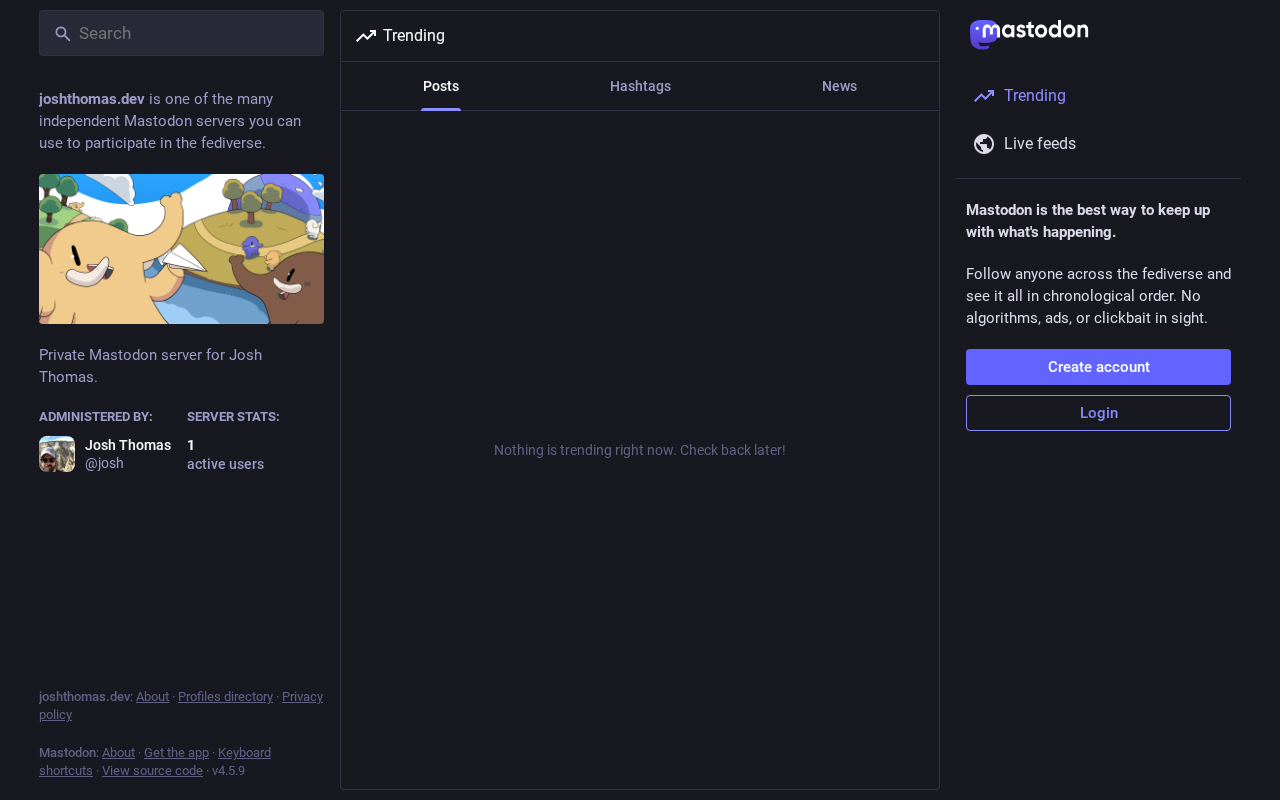Image resolution: width=1280 pixels, height=800 pixels.
Task: Click the Login button
Action: click(x=1098, y=413)
